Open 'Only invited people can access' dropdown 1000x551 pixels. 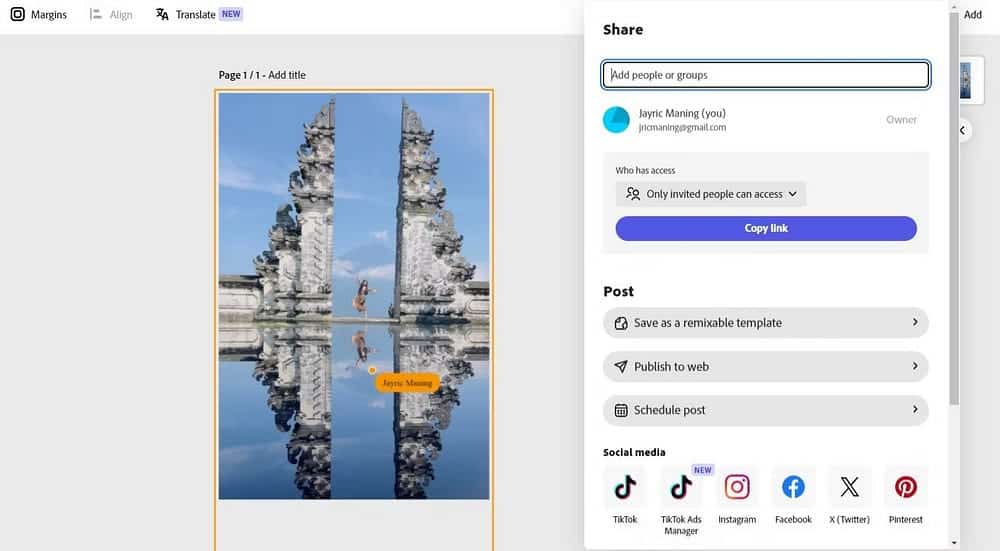(x=711, y=194)
